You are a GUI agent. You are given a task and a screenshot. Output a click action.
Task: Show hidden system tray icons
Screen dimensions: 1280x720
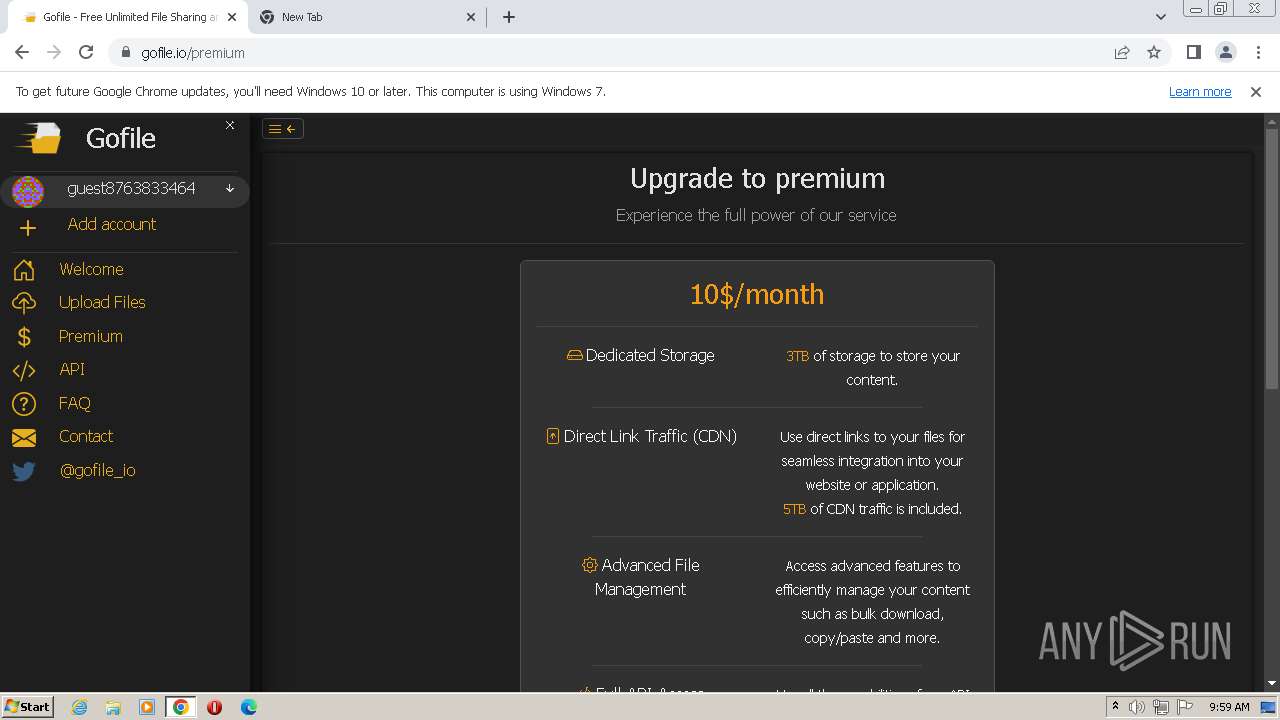(x=1115, y=707)
